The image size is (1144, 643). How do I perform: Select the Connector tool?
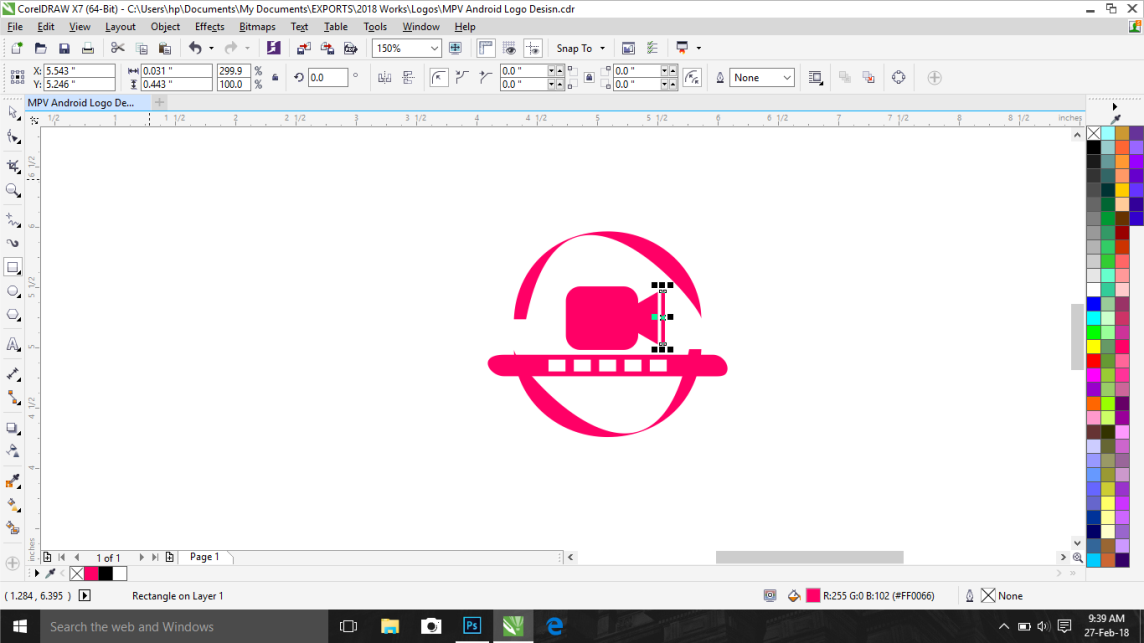click(x=12, y=398)
